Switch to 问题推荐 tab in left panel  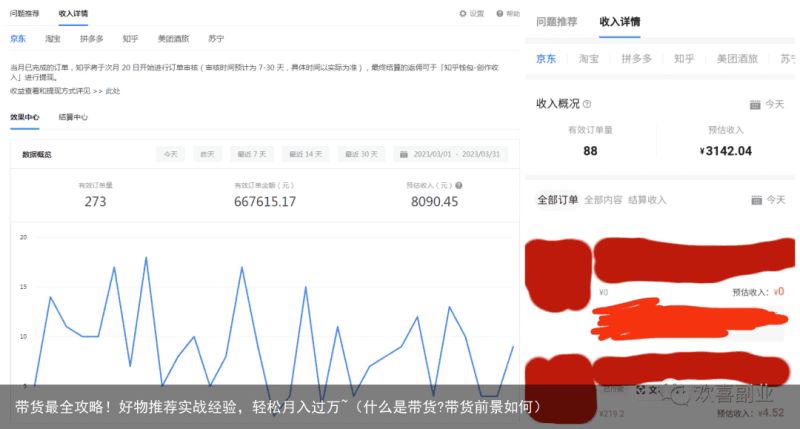[24, 13]
